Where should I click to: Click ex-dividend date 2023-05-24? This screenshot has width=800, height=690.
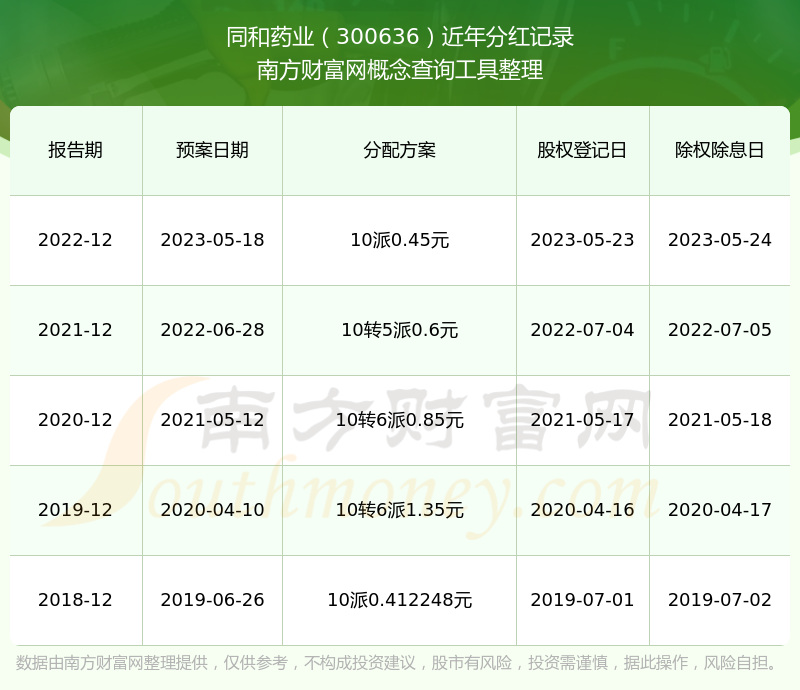pyautogui.click(x=719, y=240)
